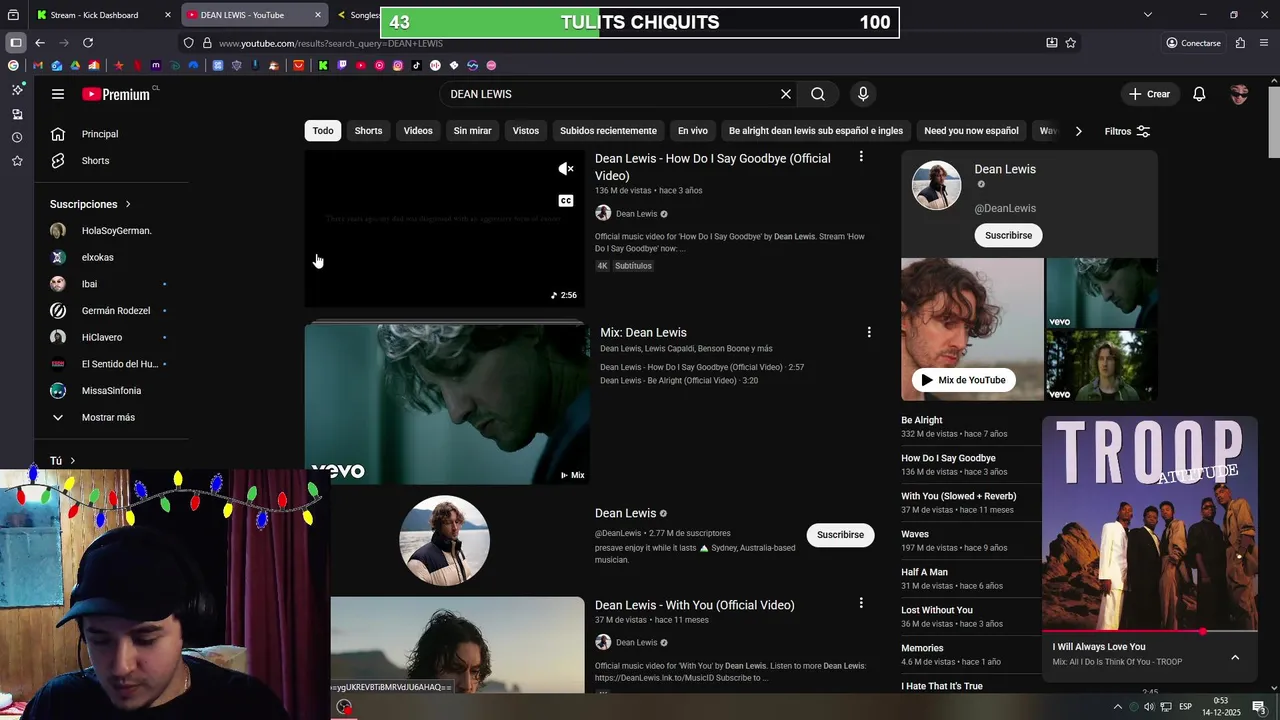1280x720 pixels.
Task: Open site security shield icon
Action: [x=188, y=43]
